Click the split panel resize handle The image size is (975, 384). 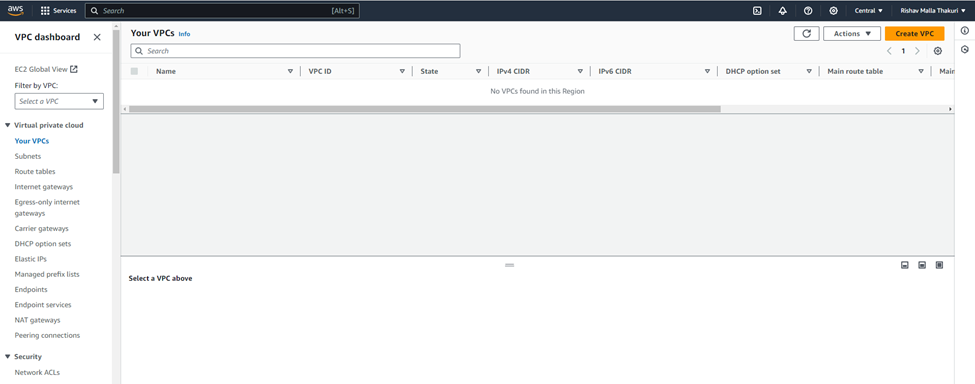coord(509,265)
